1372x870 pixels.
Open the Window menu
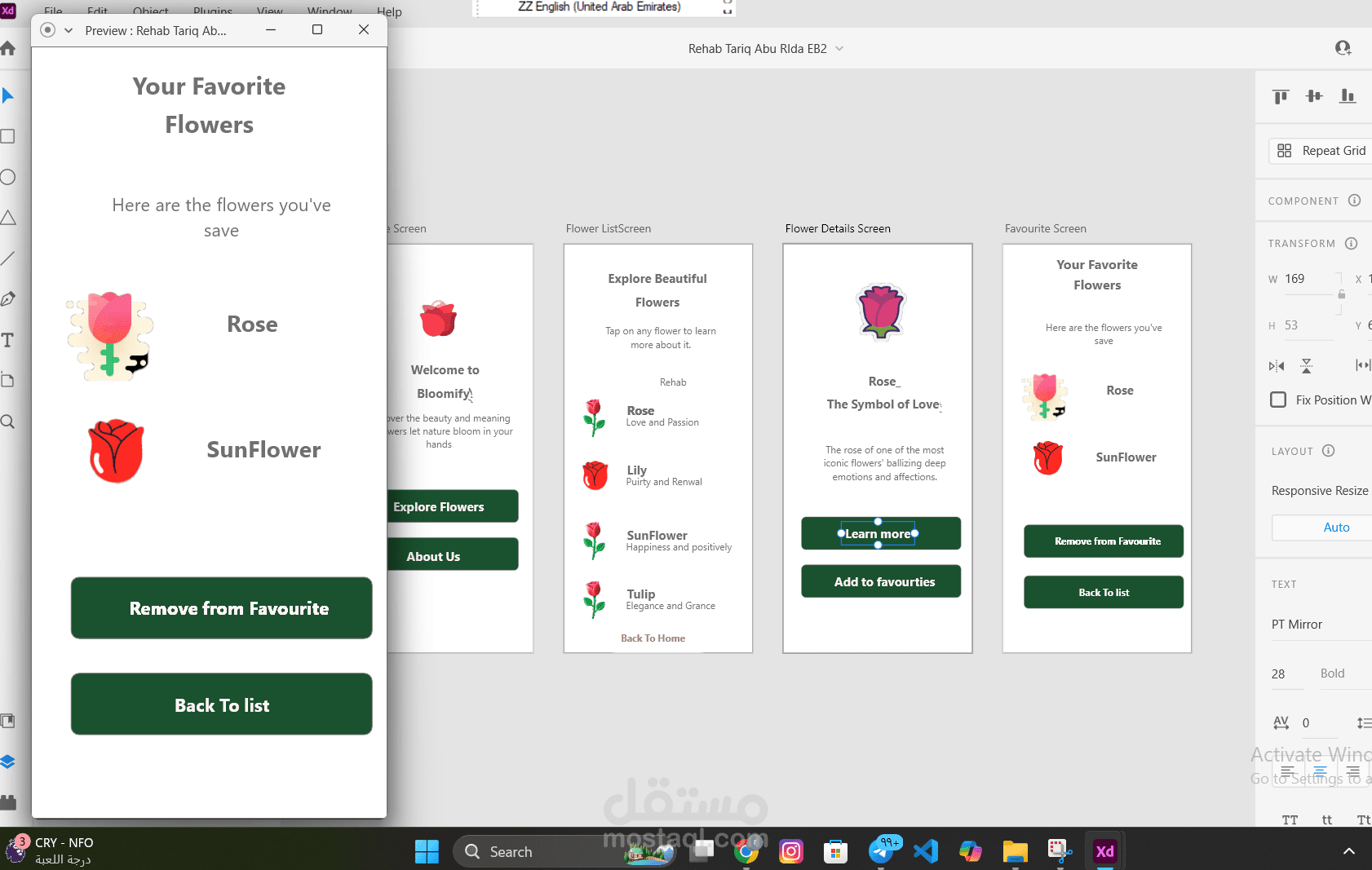coord(330,11)
